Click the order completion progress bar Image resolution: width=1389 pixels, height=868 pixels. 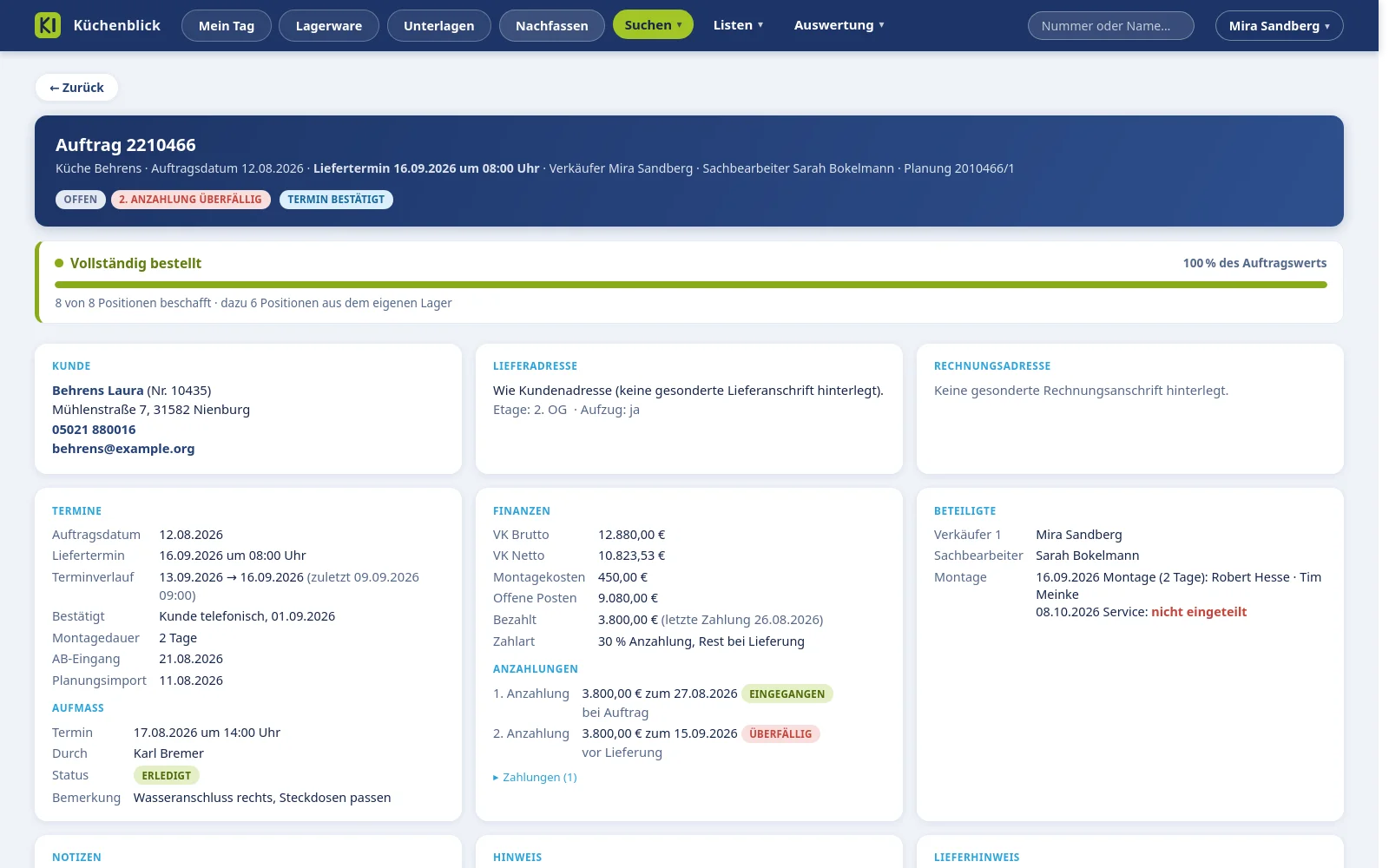coord(690,285)
